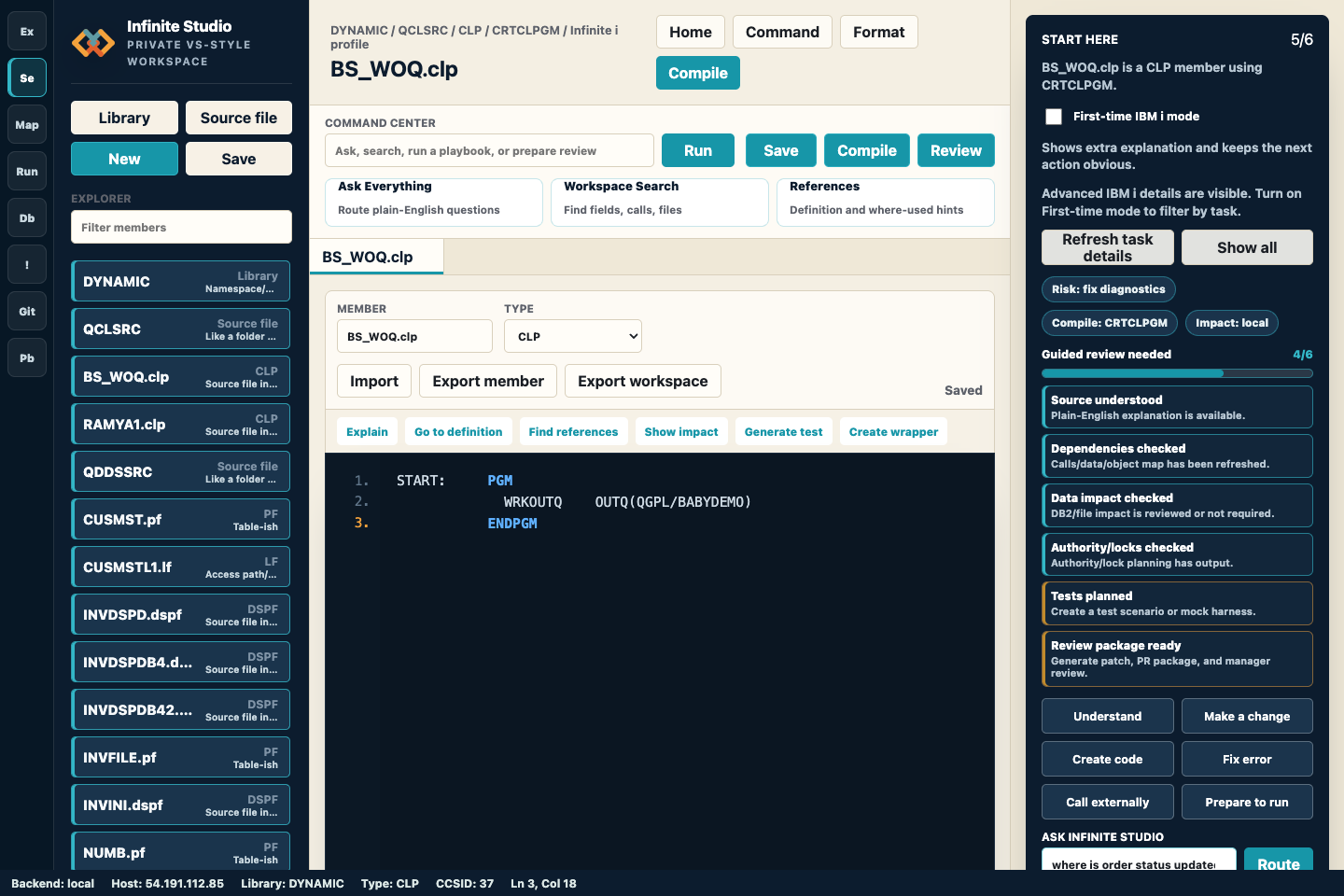The width and height of the screenshot is (1344, 896).
Task: Open the Workspace Search card
Action: 660,203
